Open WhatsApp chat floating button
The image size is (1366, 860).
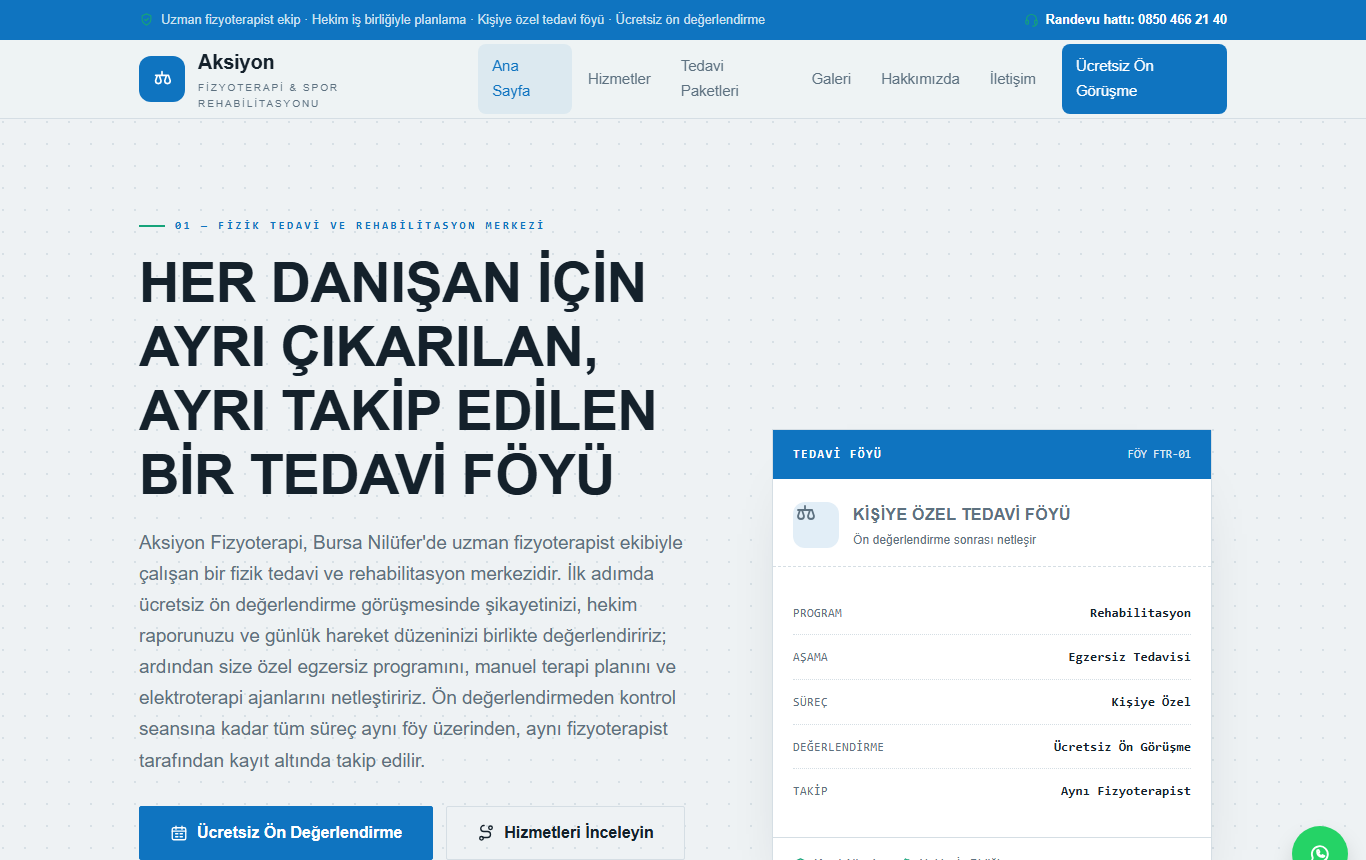pos(1320,852)
